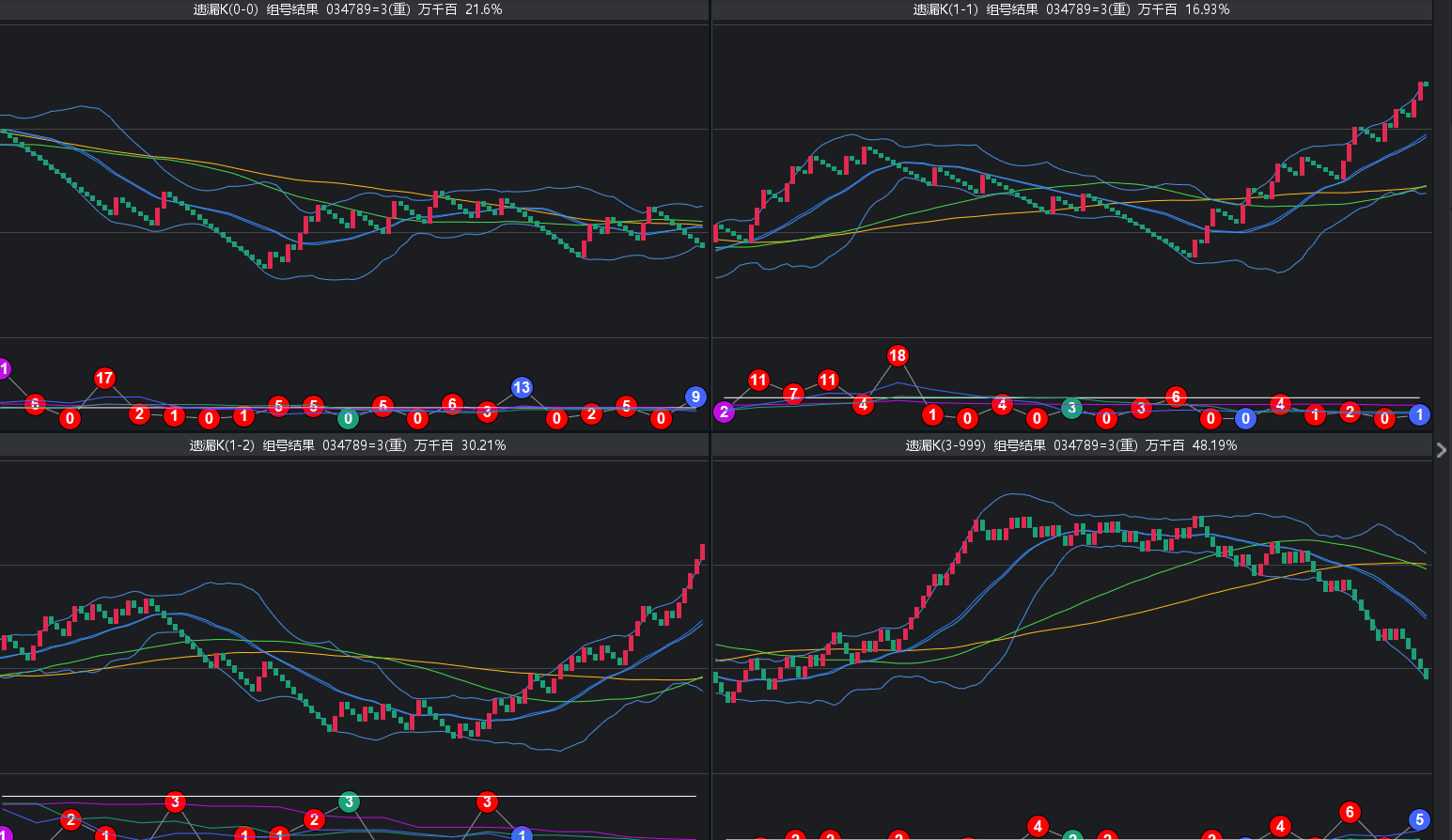
Task: Click red marker 17 in 遗漏K(0-0) chart
Action: click(x=104, y=379)
